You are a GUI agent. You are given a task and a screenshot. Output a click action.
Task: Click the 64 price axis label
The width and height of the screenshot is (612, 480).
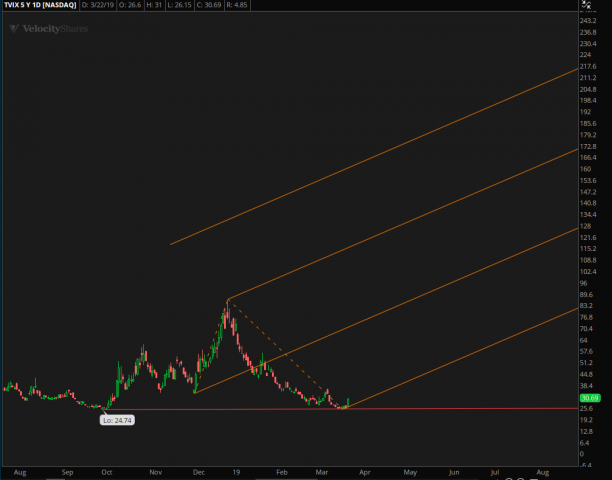584,340
